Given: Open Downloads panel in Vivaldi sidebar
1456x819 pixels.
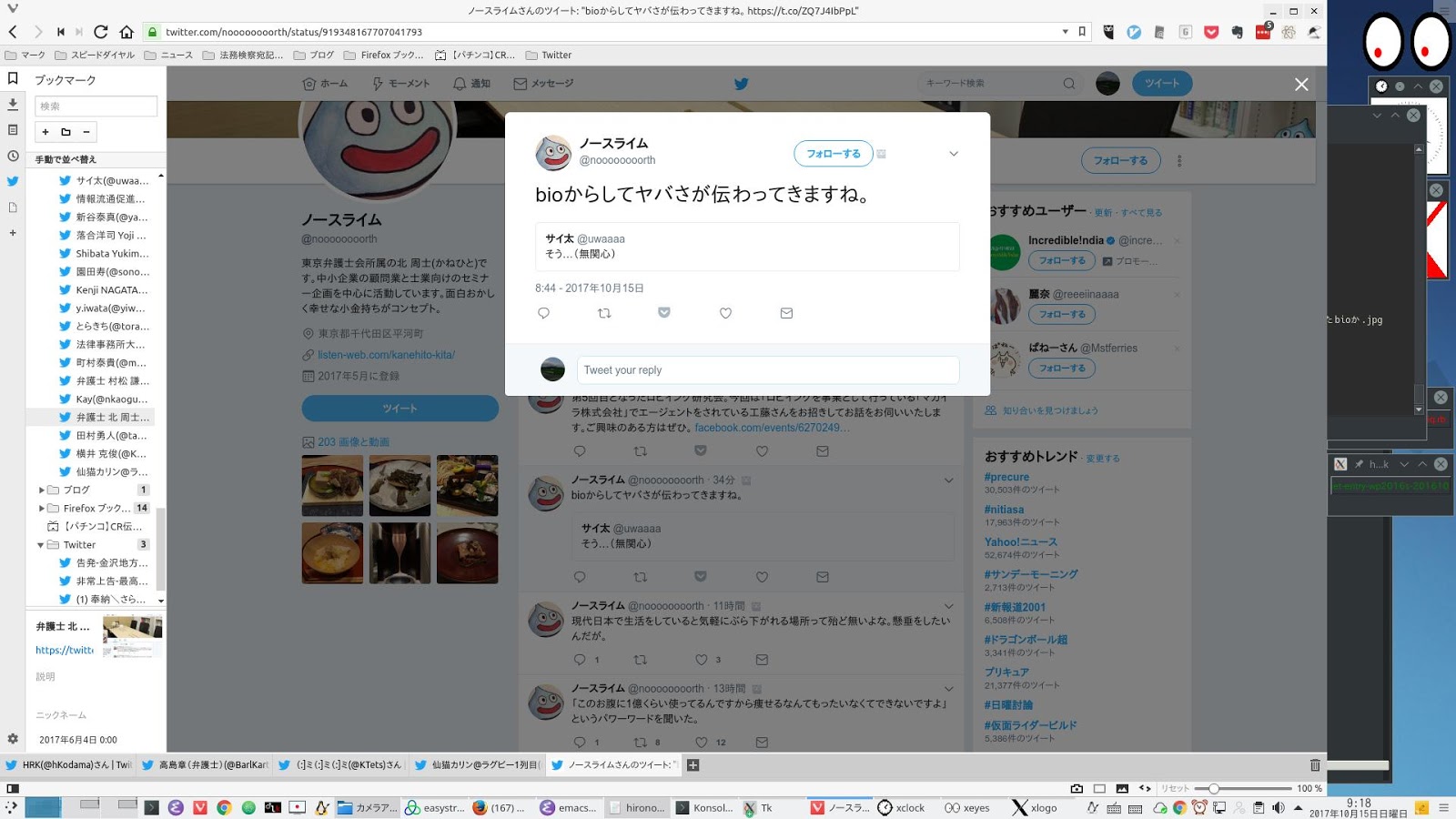Looking at the screenshot, I should 13,104.
